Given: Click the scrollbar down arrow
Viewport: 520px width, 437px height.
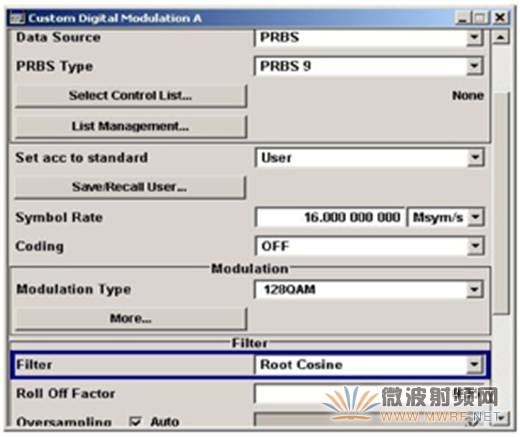Looking at the screenshot, I should point(501,417).
